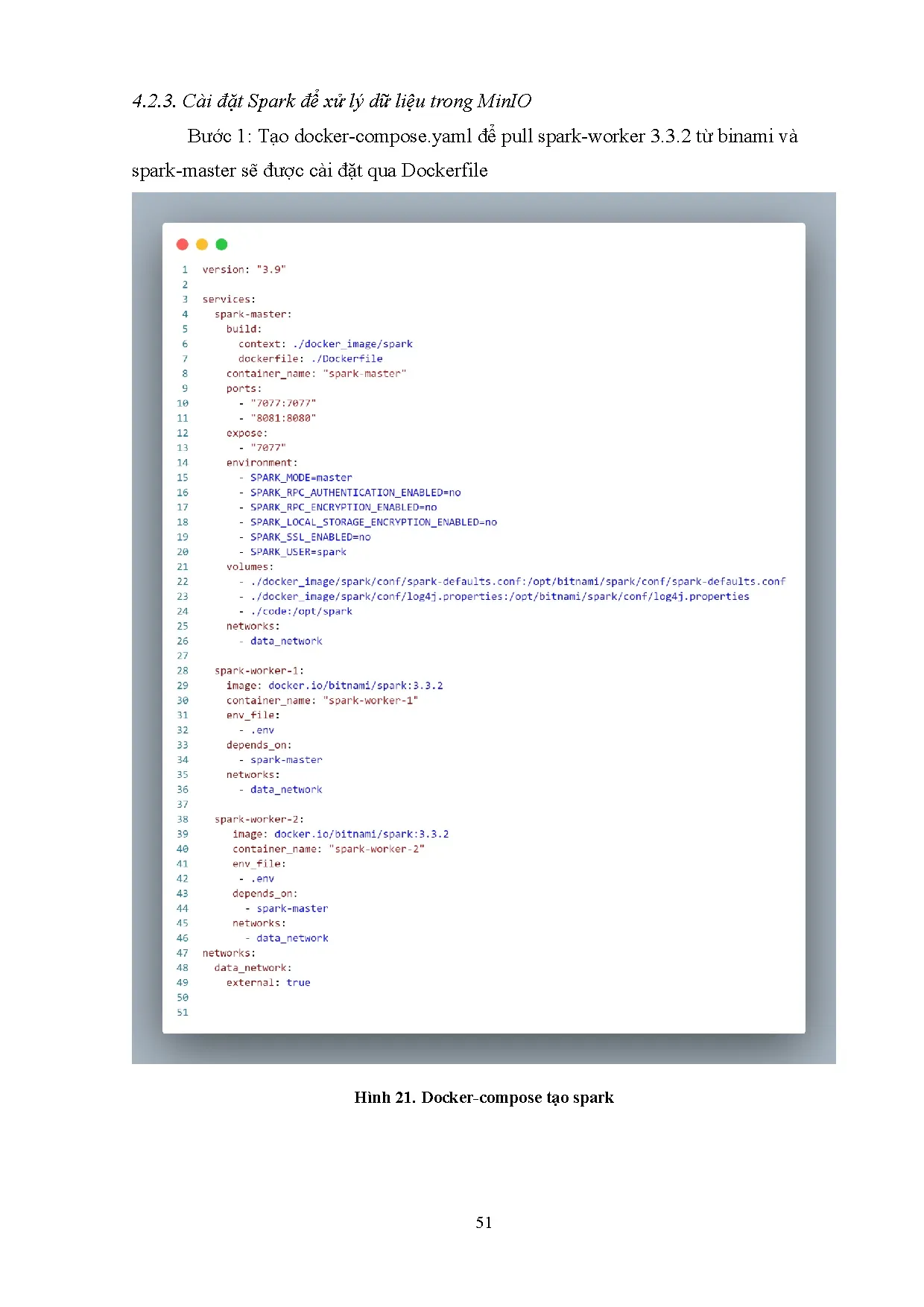Click line number 51 in code gutter

[183, 1013]
